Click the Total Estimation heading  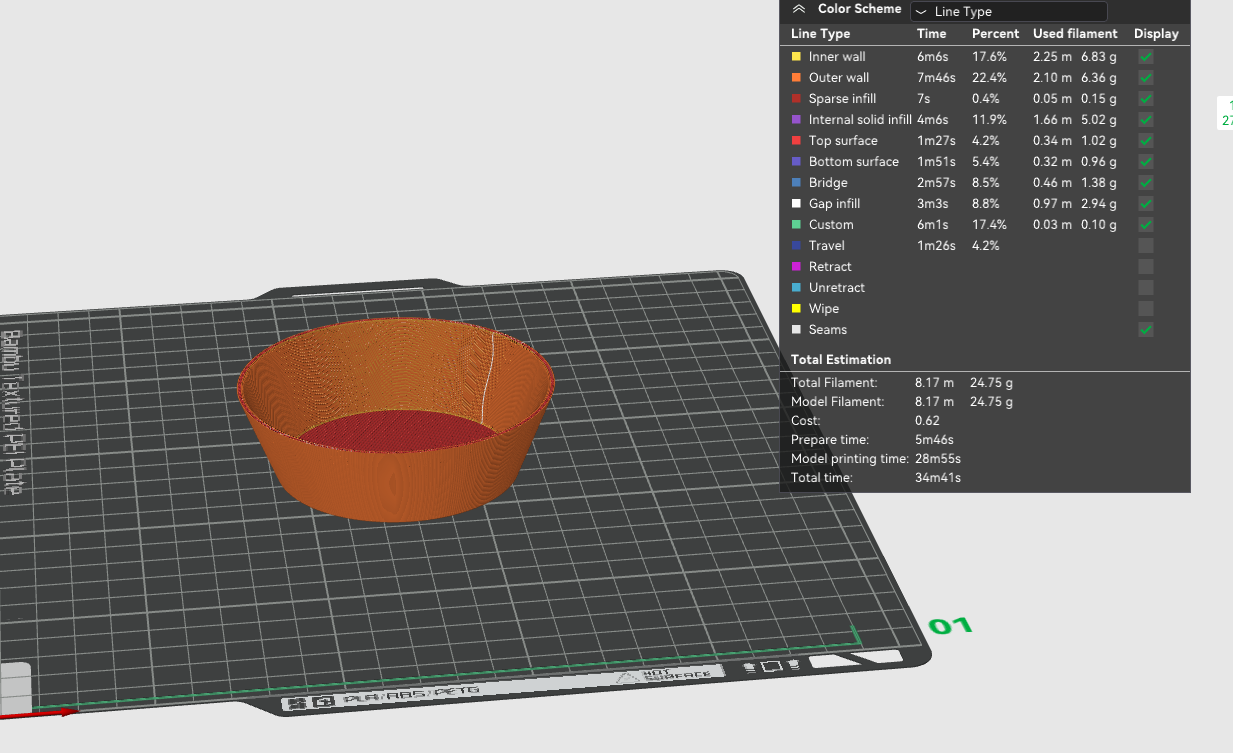point(841,360)
